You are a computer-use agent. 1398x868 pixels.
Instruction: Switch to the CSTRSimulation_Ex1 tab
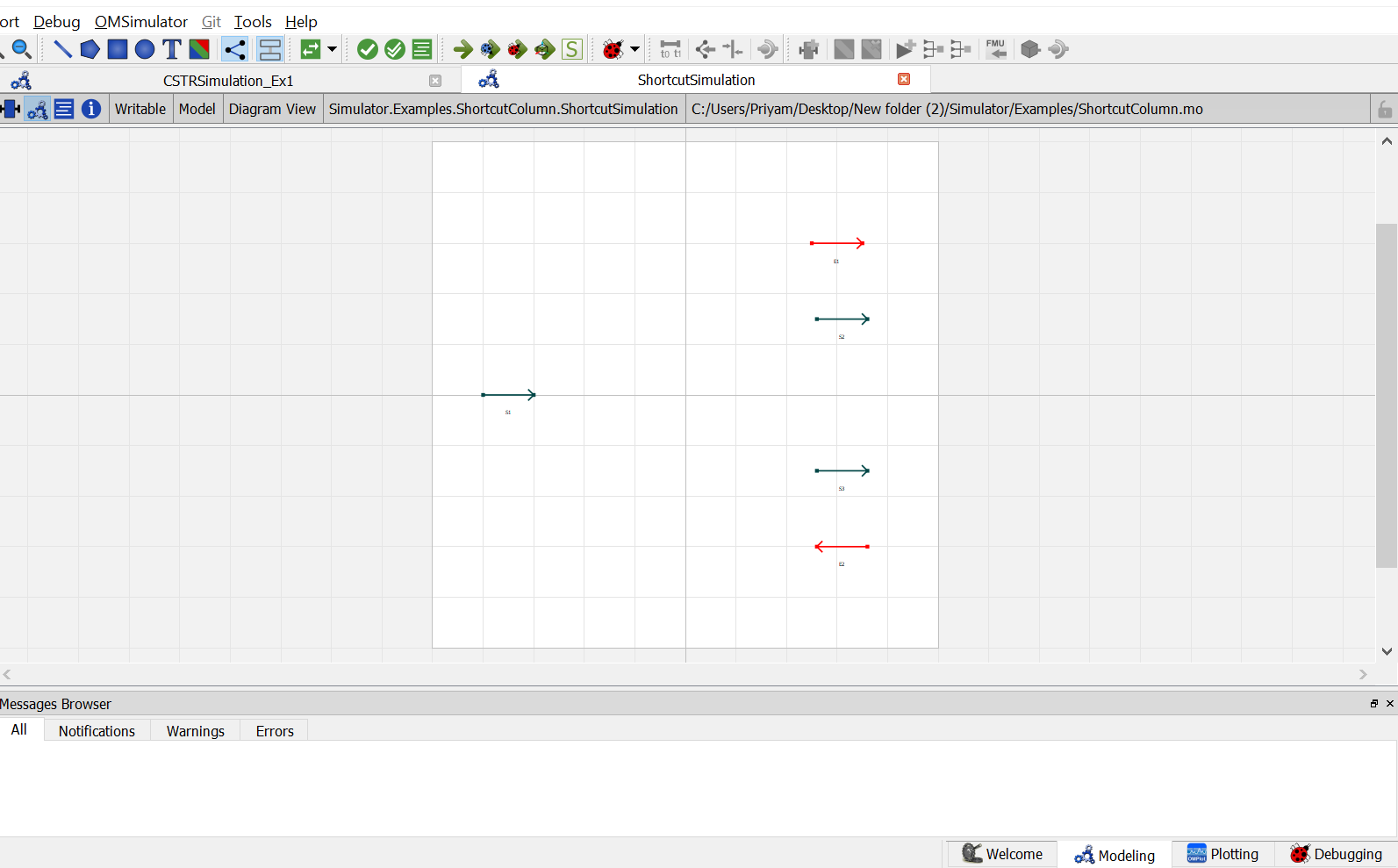[x=228, y=81]
